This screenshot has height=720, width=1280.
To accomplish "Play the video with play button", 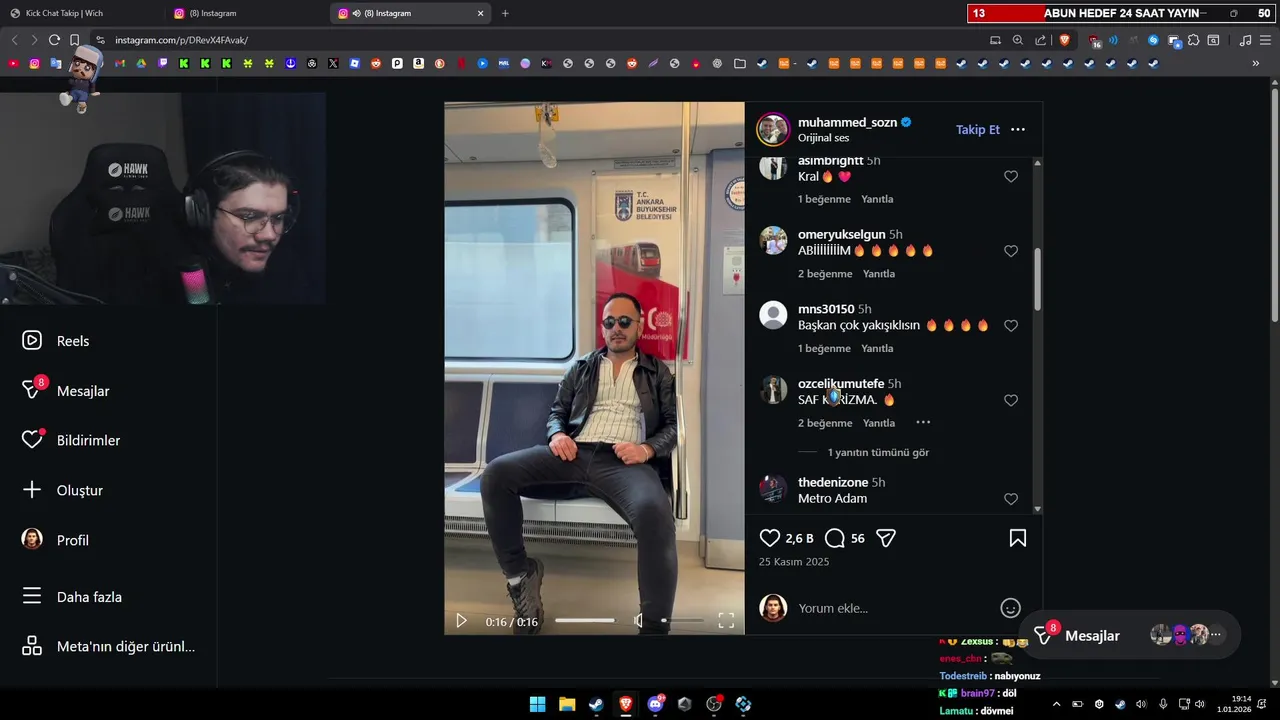I will pos(461,621).
